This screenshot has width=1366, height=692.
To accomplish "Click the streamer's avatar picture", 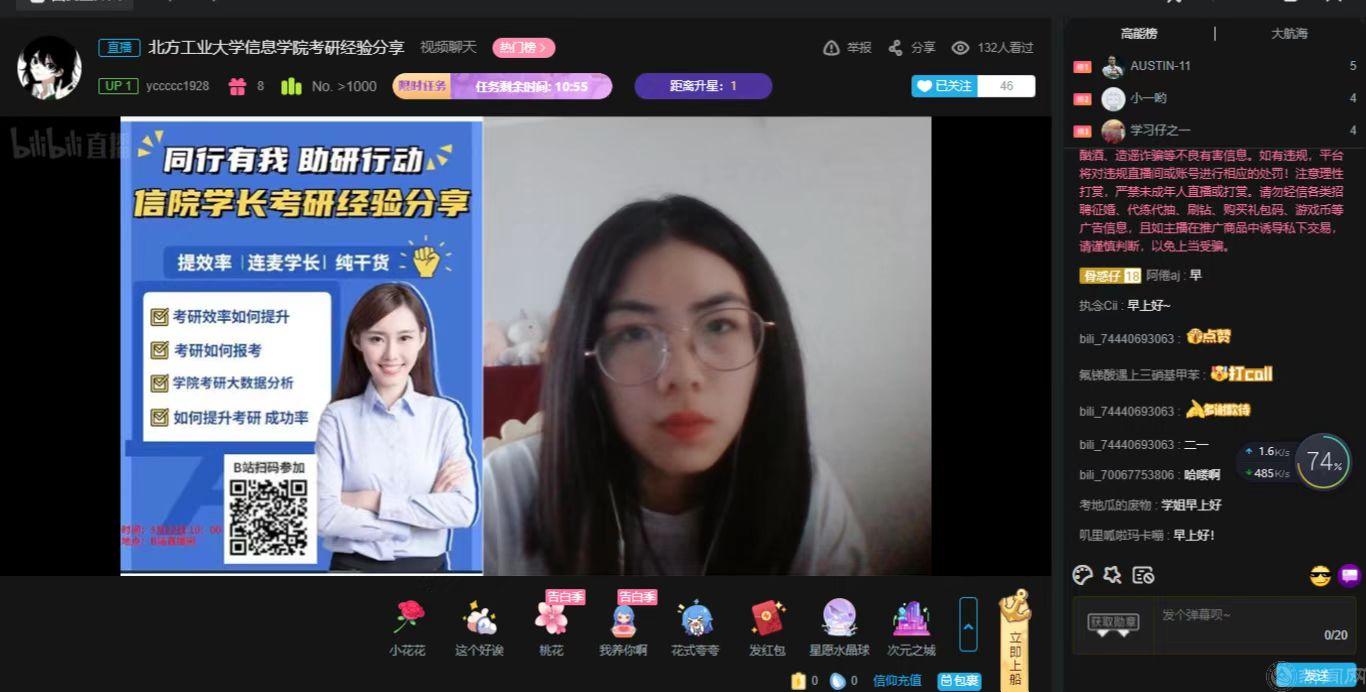I will [x=49, y=68].
